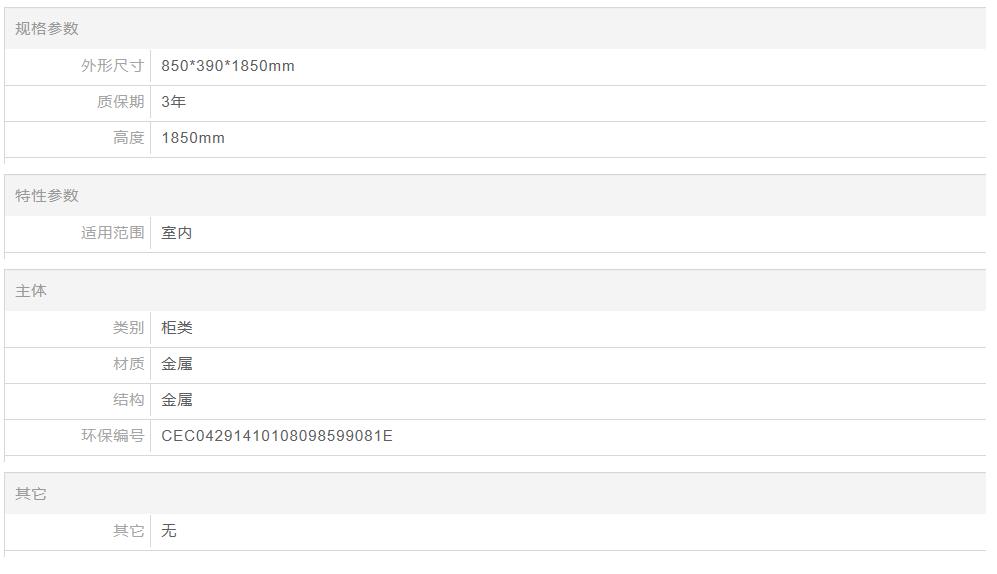Select the 适用范围 label
Viewport: 997px width, 574px height.
112,233
